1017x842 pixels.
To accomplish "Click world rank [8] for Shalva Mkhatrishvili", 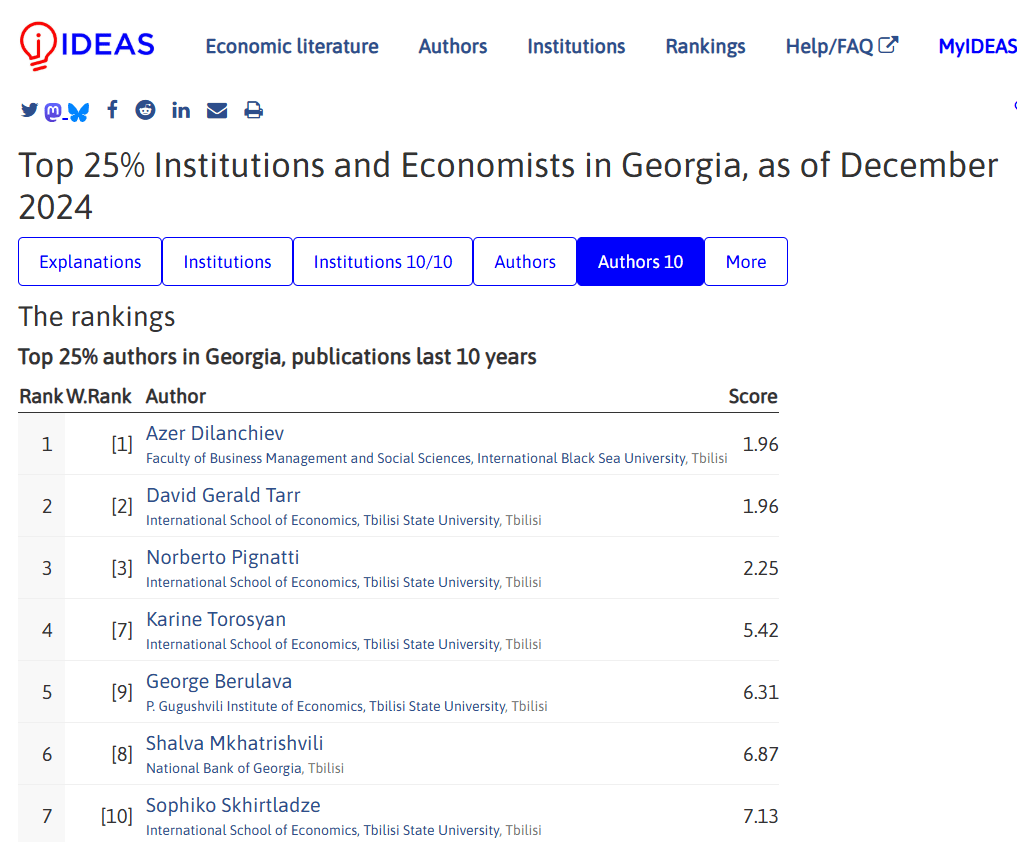I will [122, 754].
